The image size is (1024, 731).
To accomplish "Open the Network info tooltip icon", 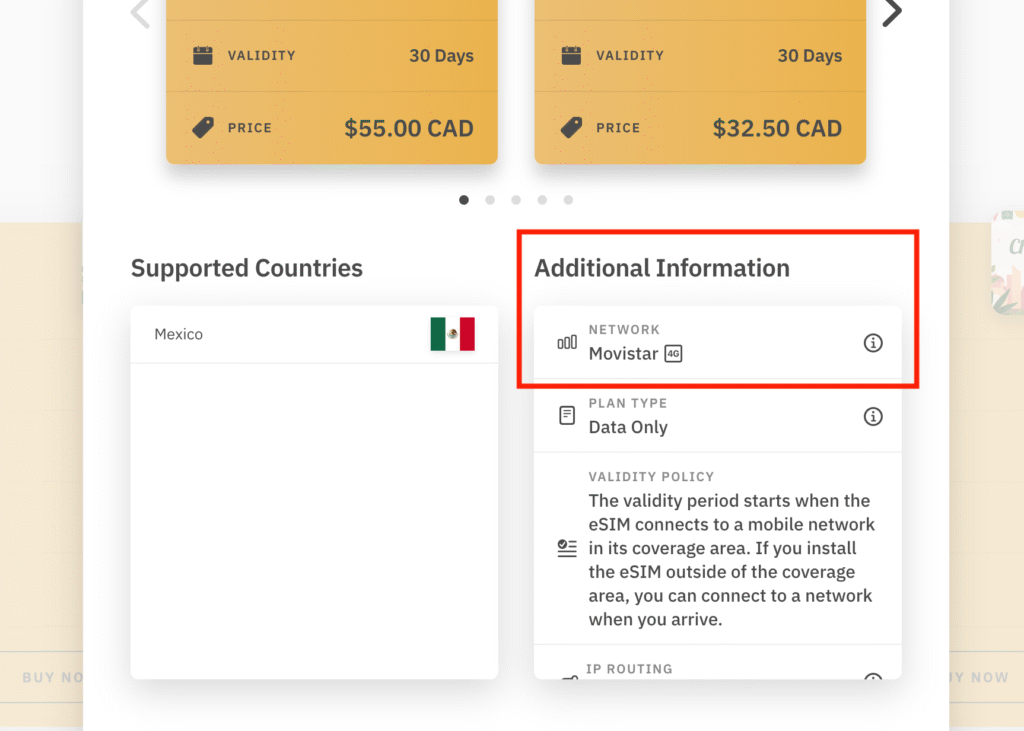I will click(x=873, y=343).
